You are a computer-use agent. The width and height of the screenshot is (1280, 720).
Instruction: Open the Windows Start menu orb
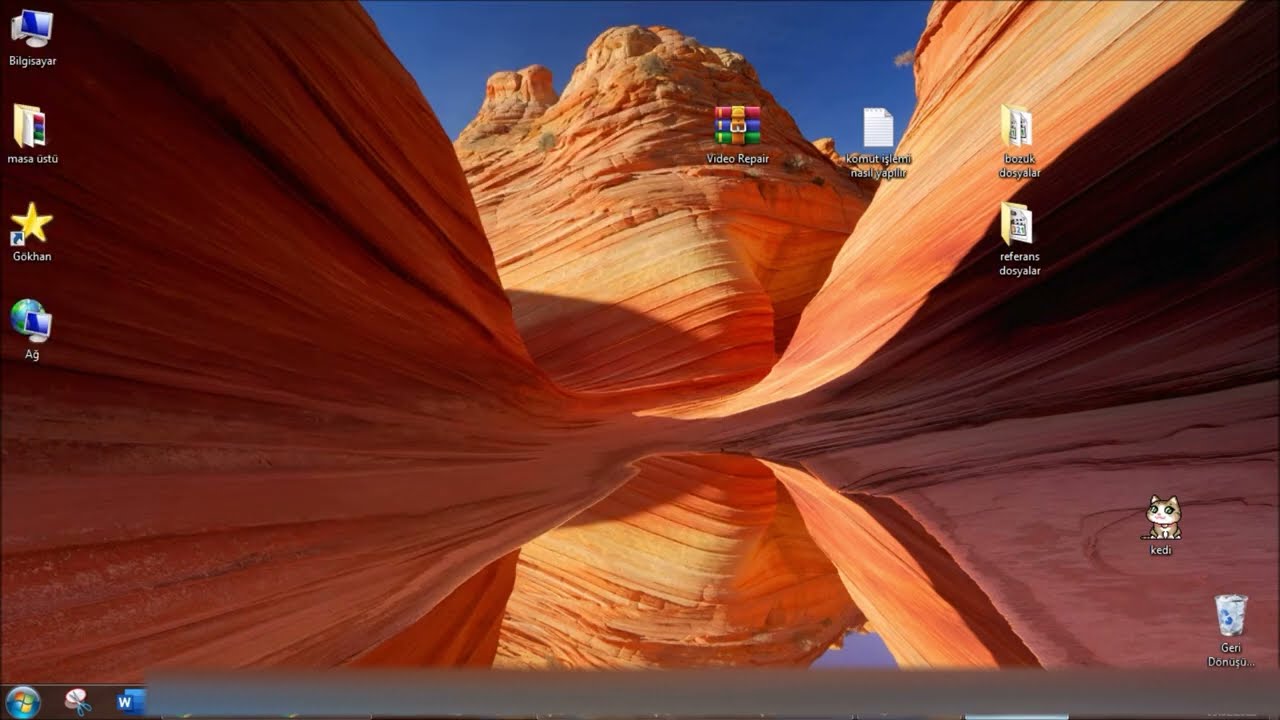22,702
